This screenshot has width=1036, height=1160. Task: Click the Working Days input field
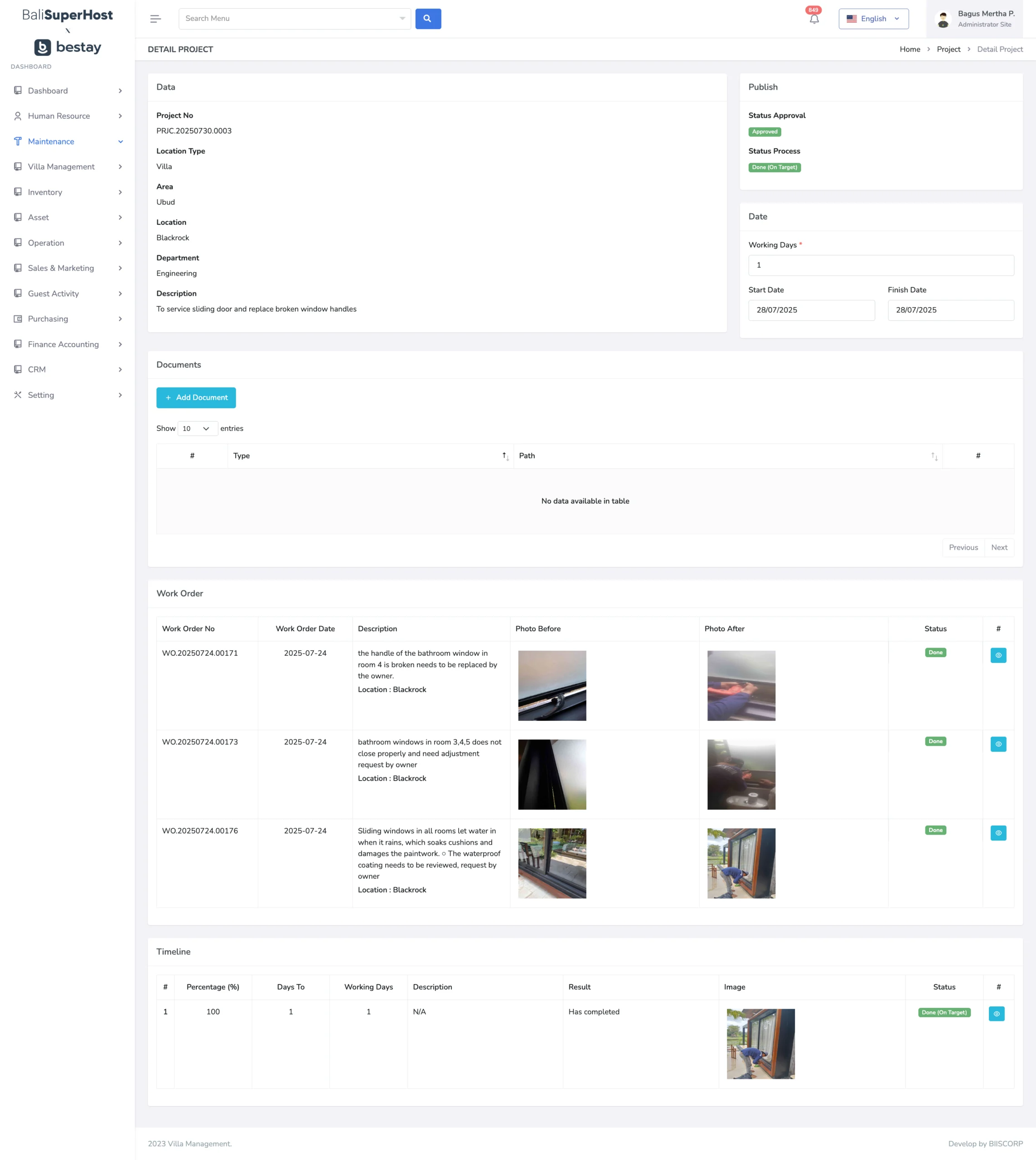881,265
